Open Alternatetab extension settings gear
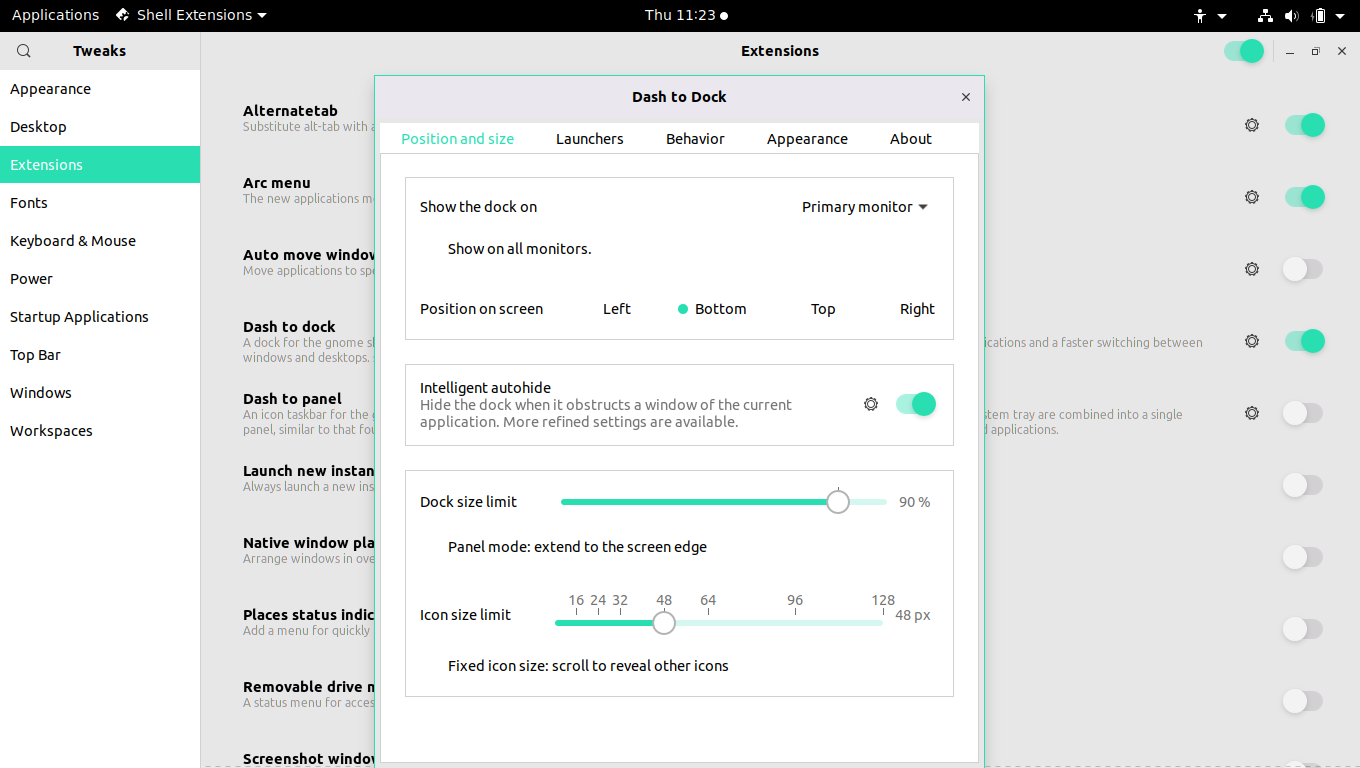This screenshot has height=768, width=1360. [x=1252, y=125]
